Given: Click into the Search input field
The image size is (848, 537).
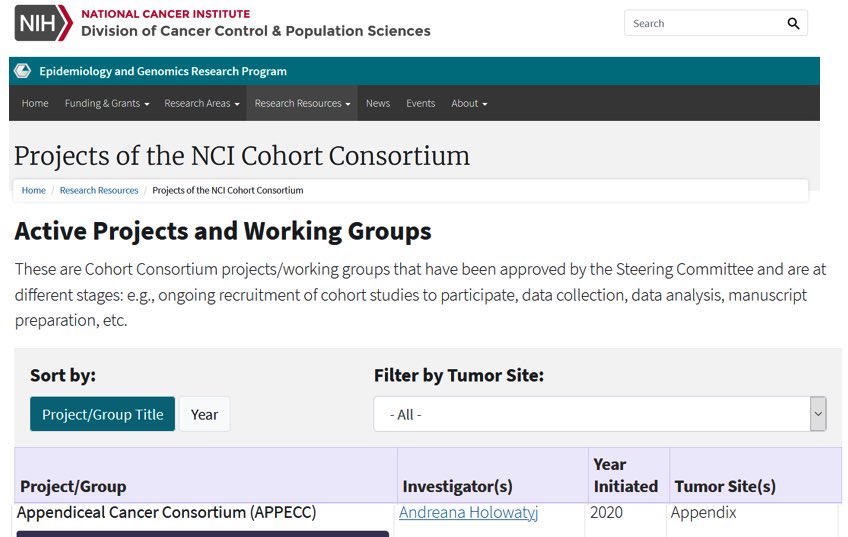Looking at the screenshot, I should (x=703, y=23).
